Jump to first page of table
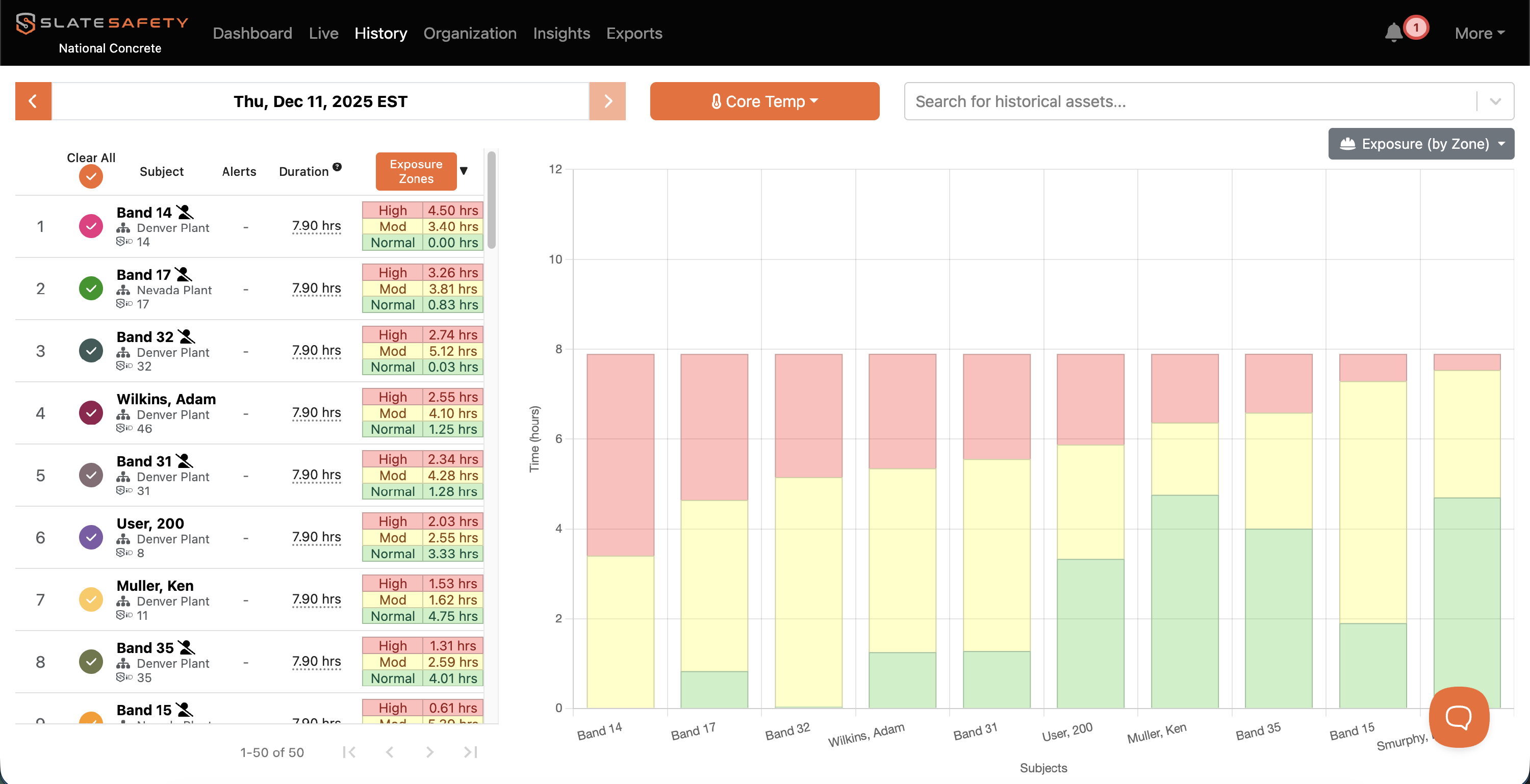The width and height of the screenshot is (1530, 784). click(x=349, y=752)
